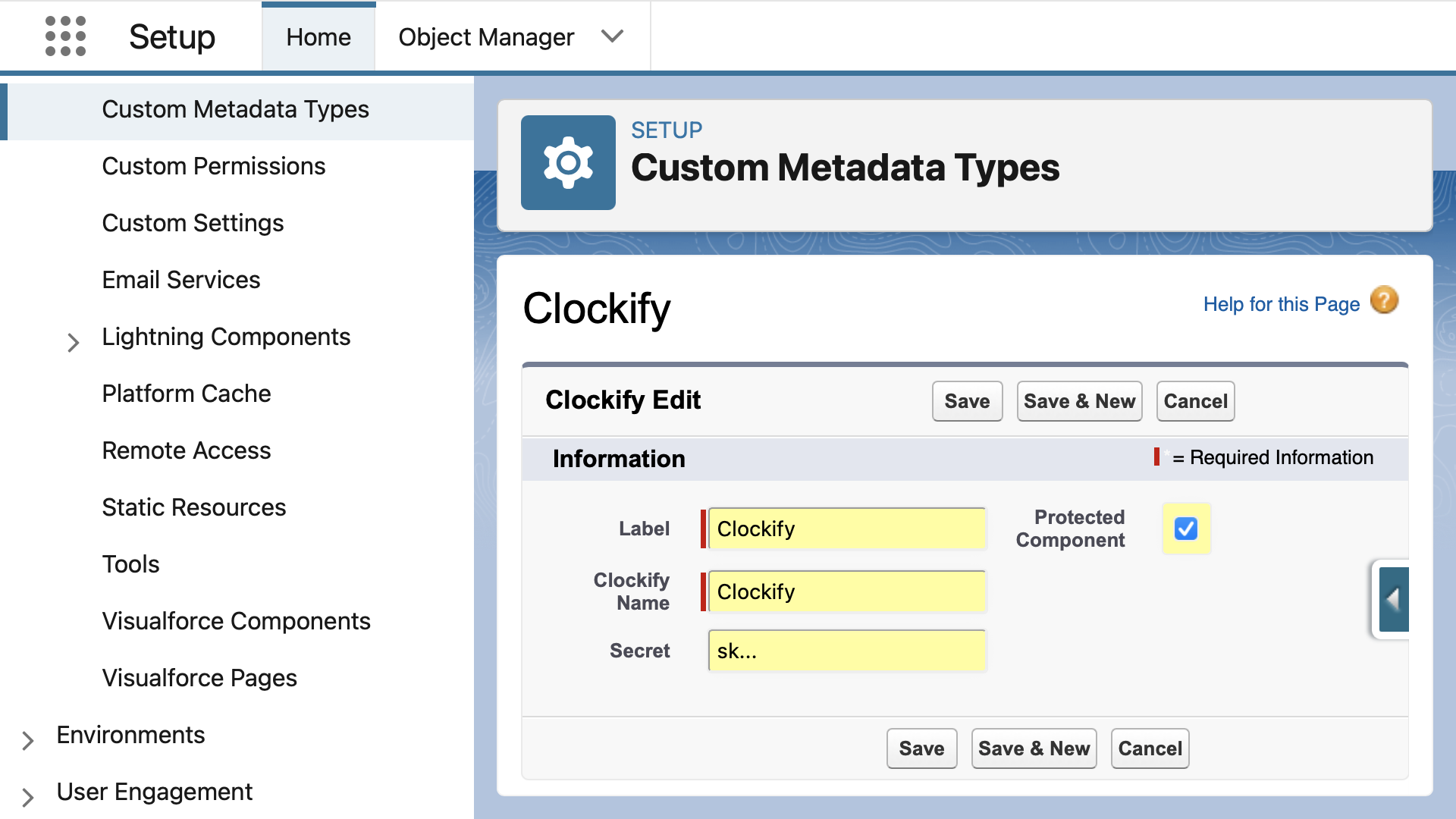The image size is (1456, 819).
Task: Open the Help for this Page link
Action: point(1282,304)
